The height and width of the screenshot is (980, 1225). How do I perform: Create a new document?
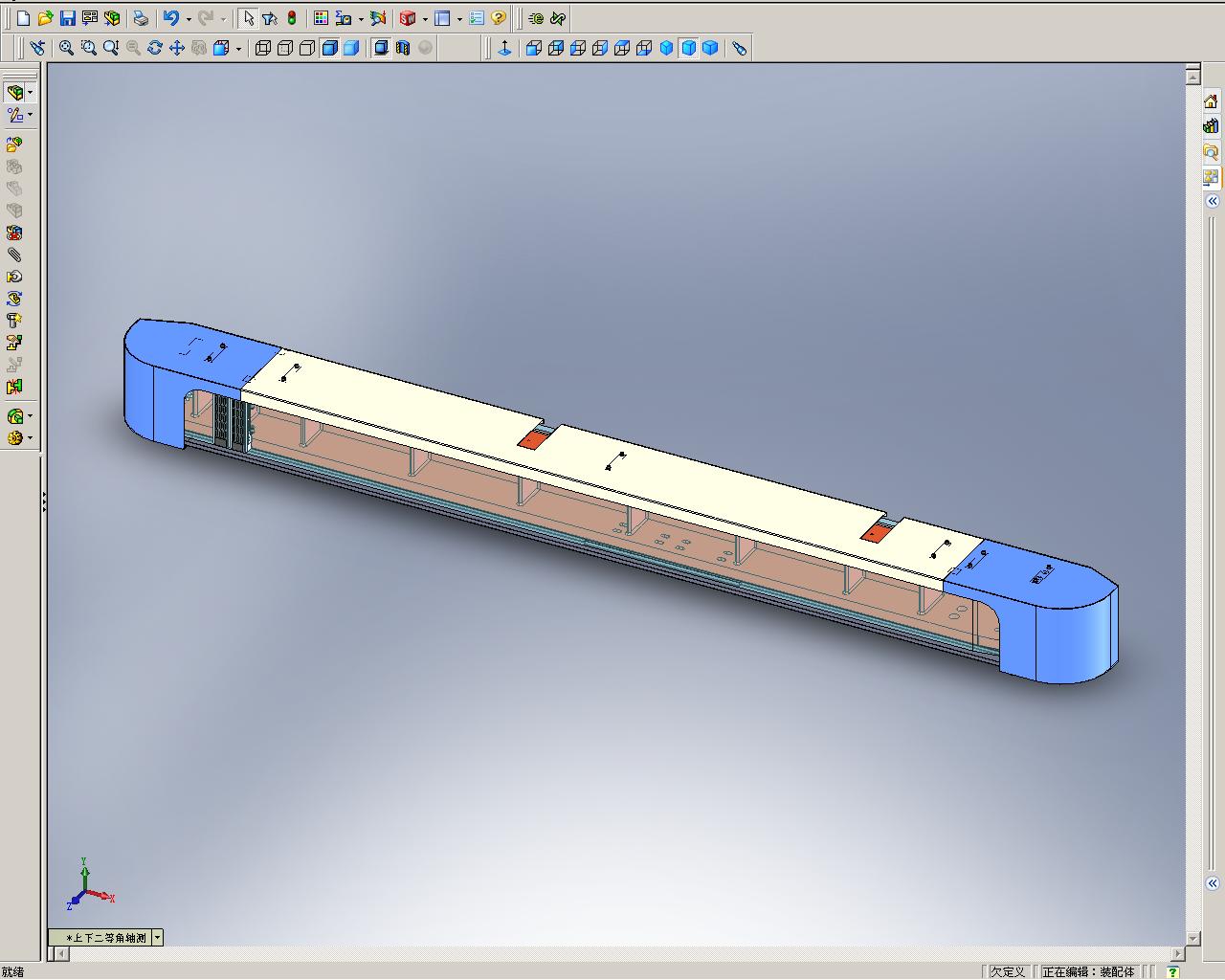[x=24, y=18]
